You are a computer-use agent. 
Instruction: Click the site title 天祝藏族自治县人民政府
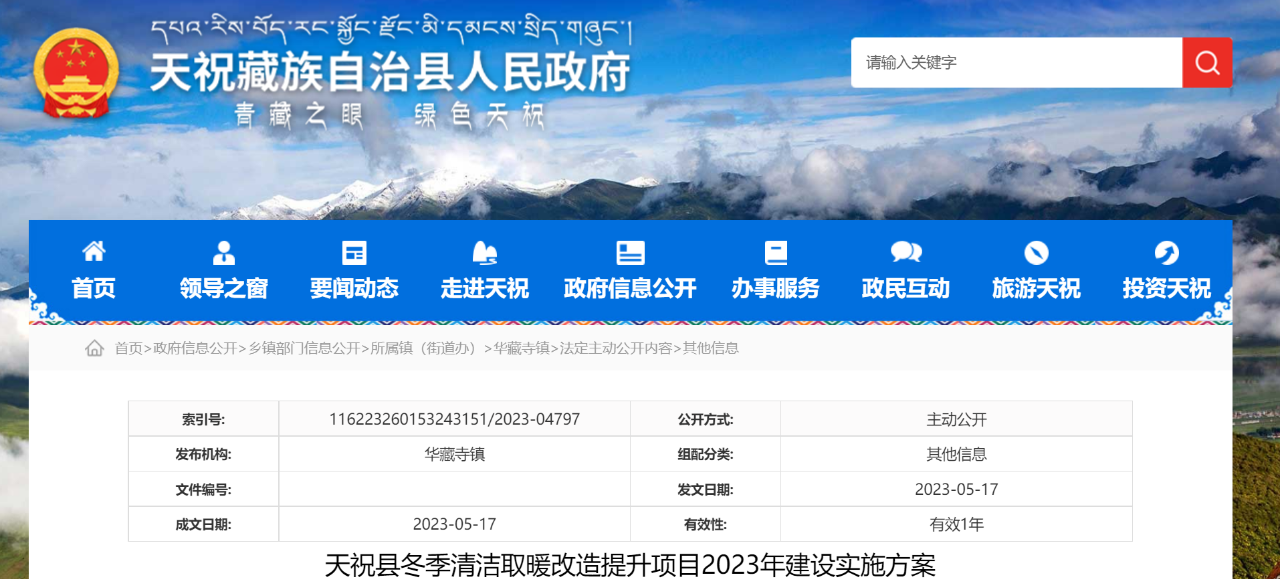tap(391, 72)
